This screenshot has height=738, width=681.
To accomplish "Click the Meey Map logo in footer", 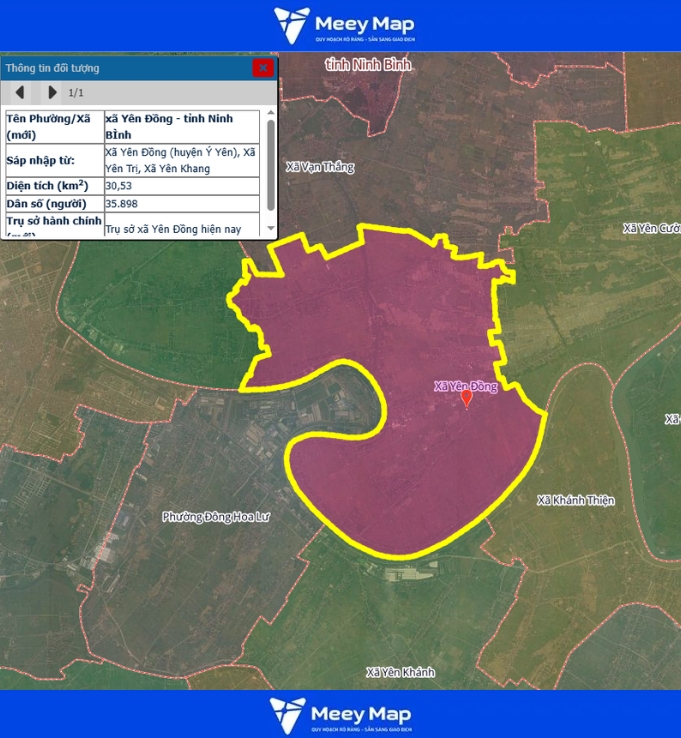I will pos(341,715).
